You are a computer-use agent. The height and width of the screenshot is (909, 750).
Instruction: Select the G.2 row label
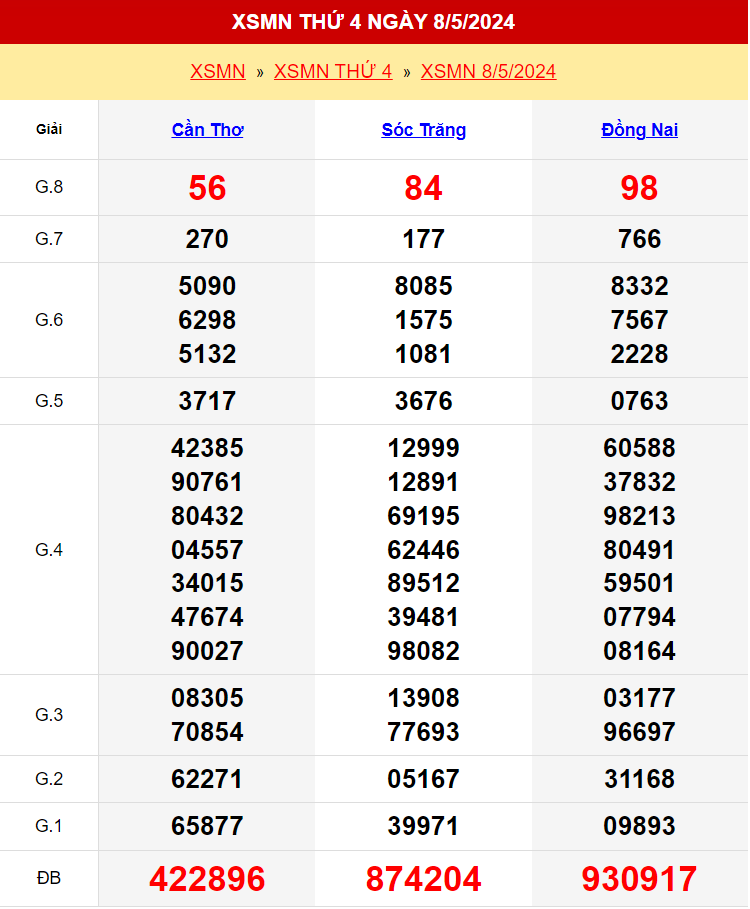tap(49, 779)
